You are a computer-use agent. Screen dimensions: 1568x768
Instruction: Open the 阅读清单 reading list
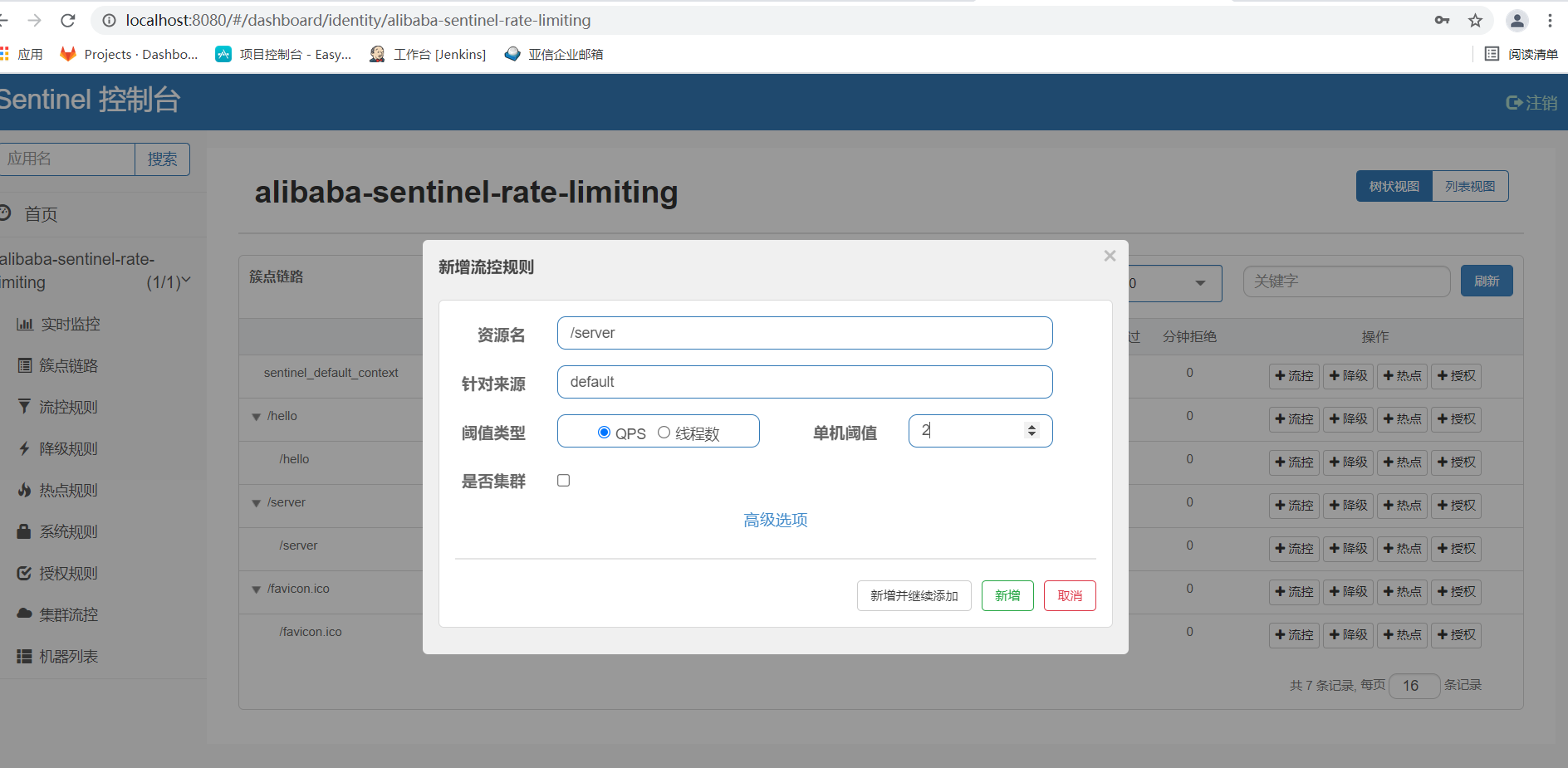[1521, 54]
